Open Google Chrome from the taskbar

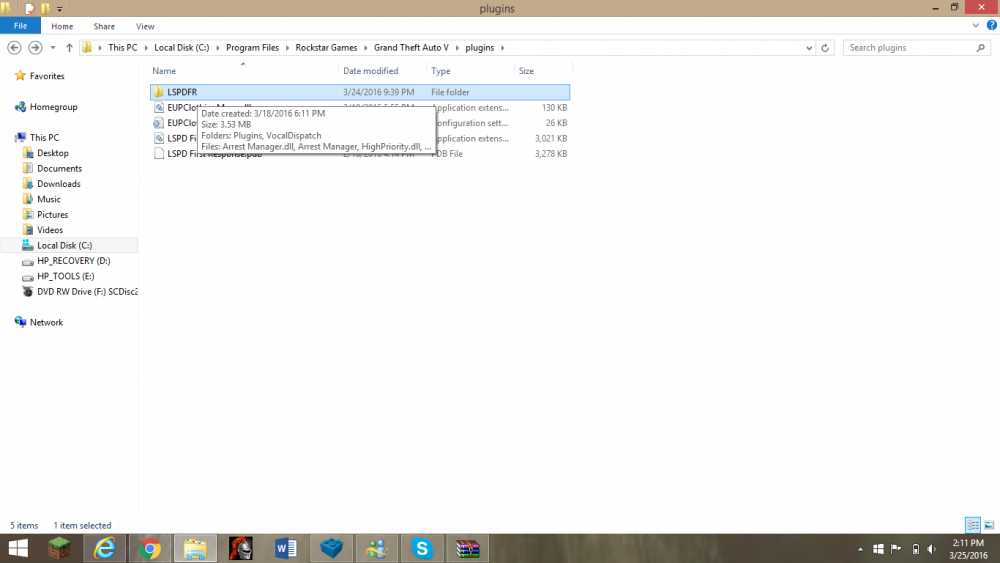(150, 548)
